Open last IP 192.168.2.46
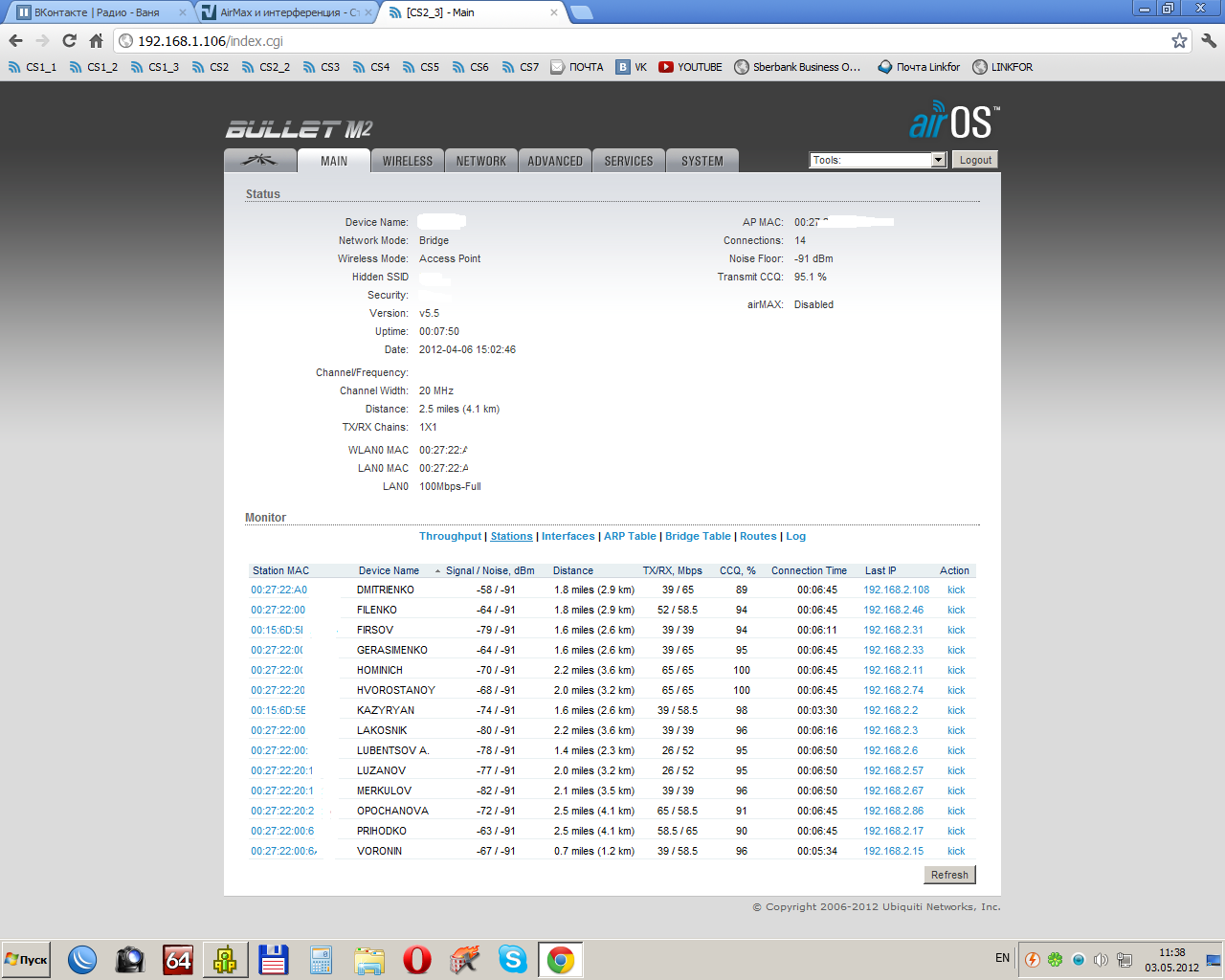Image resolution: width=1225 pixels, height=980 pixels. tap(894, 610)
